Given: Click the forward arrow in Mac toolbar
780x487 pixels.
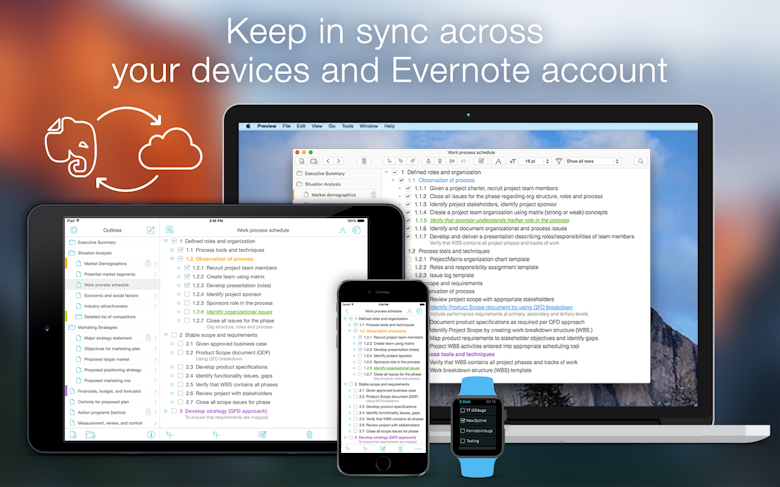Looking at the screenshot, I should tap(339, 161).
